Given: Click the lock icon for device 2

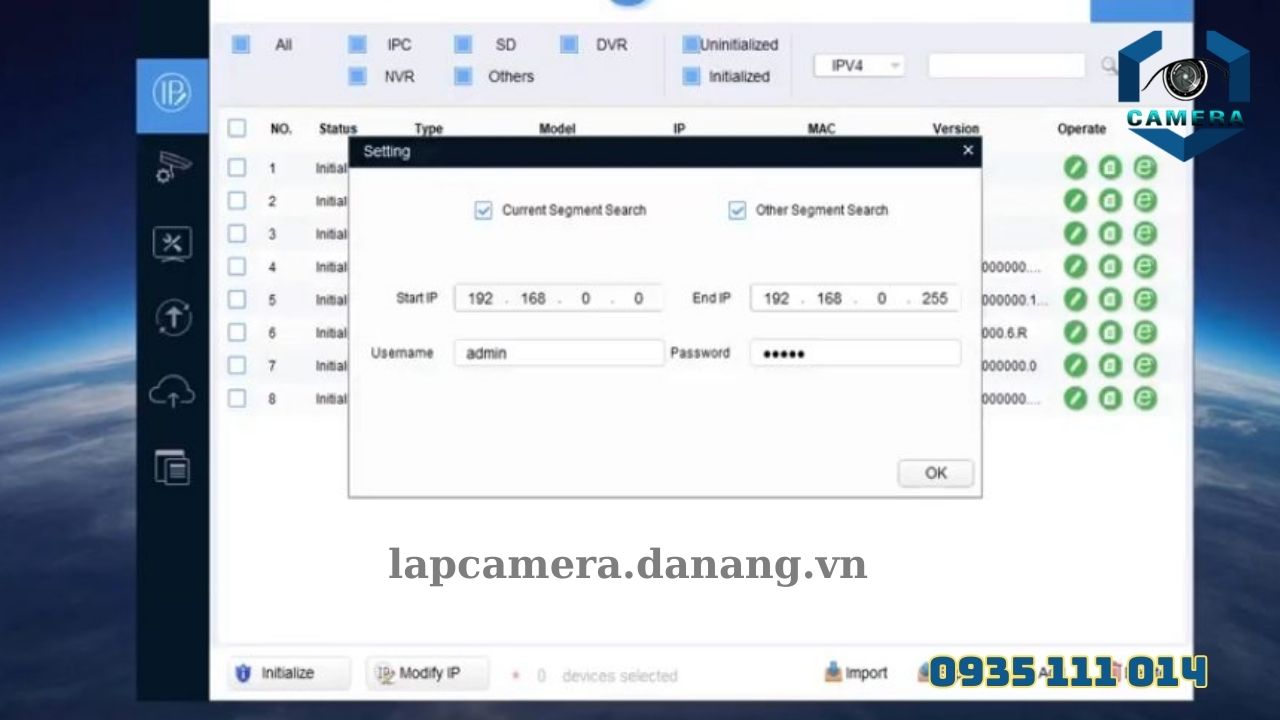Looking at the screenshot, I should click(1108, 200).
